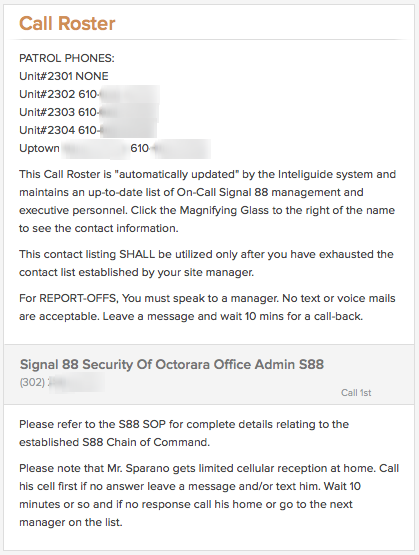Click the Call Roster heading
The width and height of the screenshot is (419, 555).
point(67,24)
